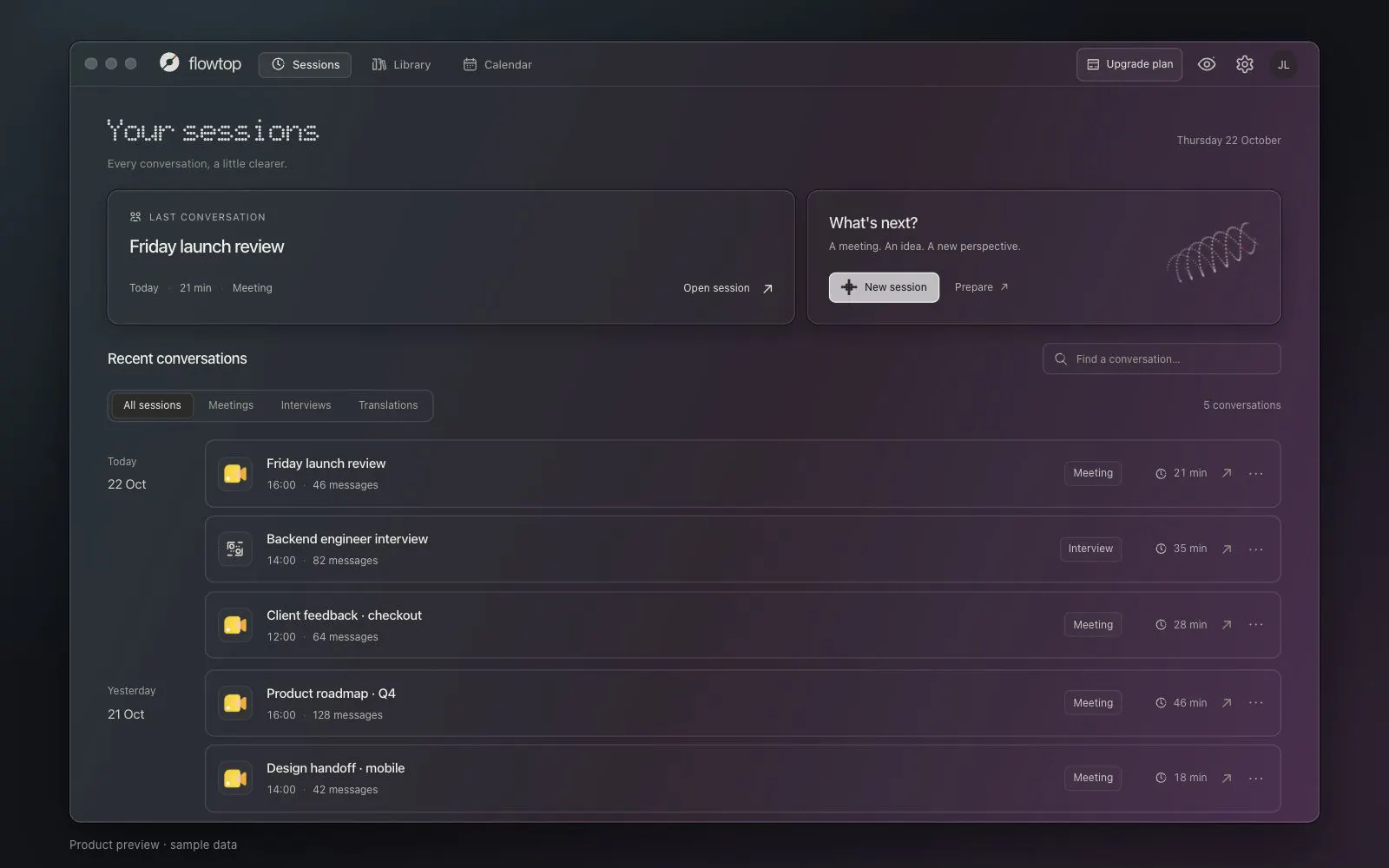This screenshot has height=868, width=1389.
Task: Focus the Find a conversation search field
Action: pyautogui.click(x=1162, y=358)
